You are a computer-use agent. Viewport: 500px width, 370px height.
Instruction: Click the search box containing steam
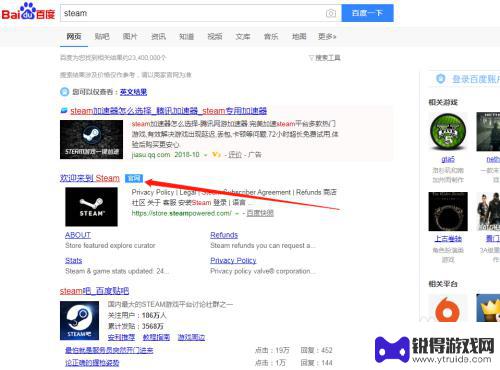(x=201, y=13)
